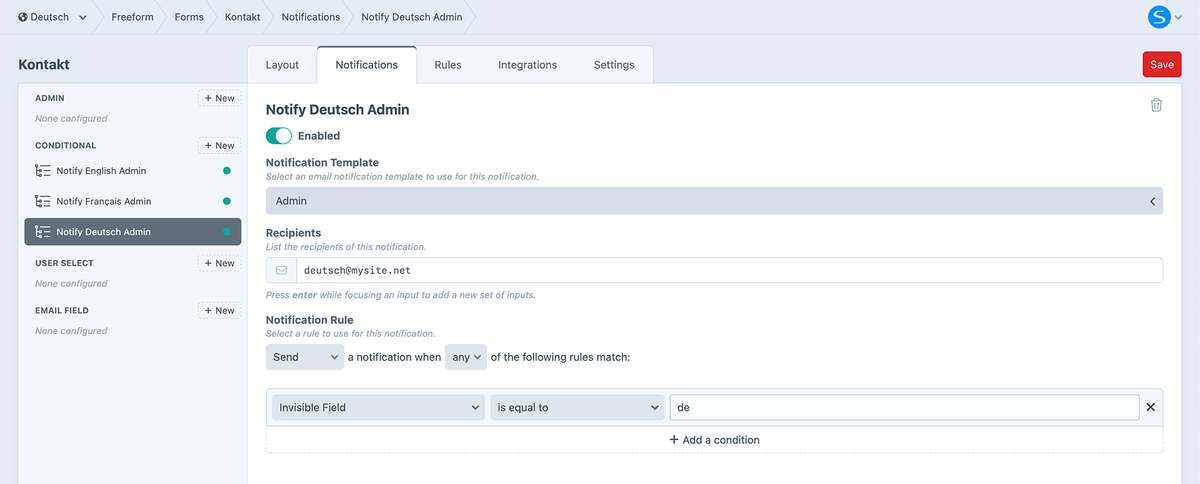Click the trash delete notification icon
1200x484 pixels.
tap(1156, 105)
